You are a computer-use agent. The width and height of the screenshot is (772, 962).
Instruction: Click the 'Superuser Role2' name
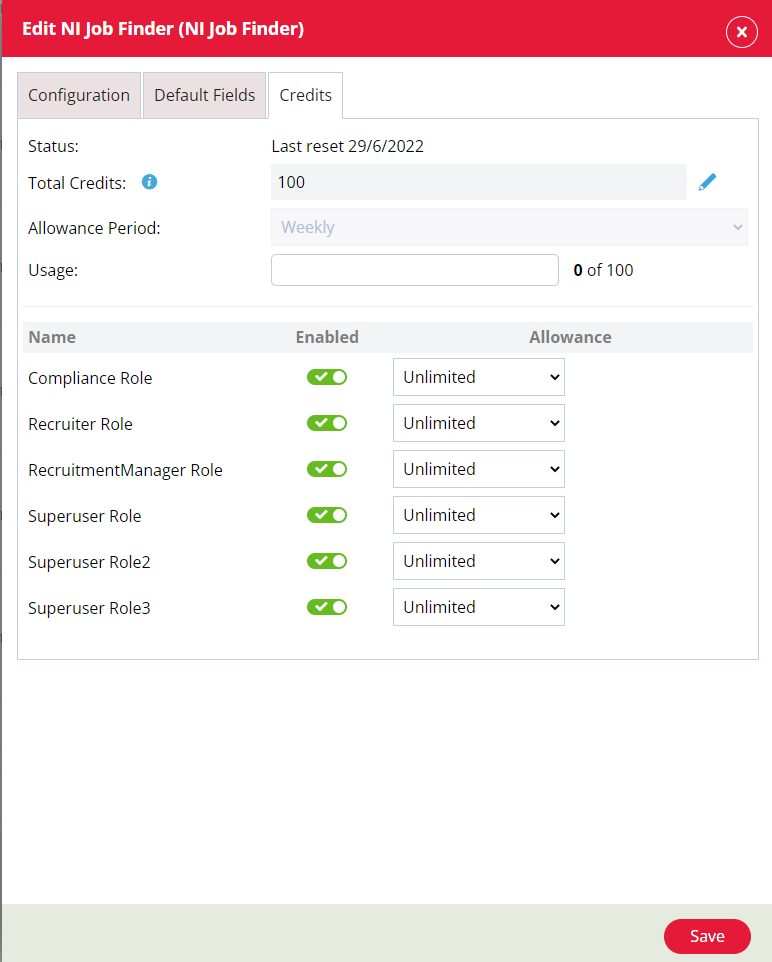click(x=89, y=563)
